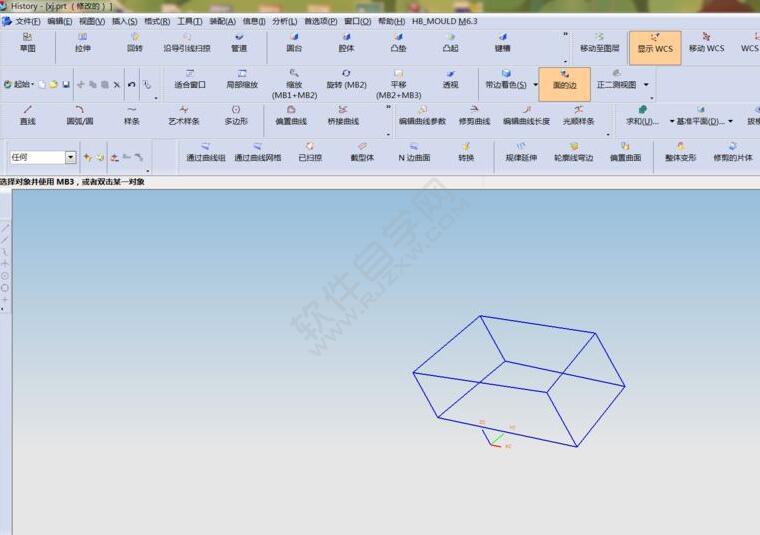Open the 编辑(E) menu
This screenshot has height=535, width=760.
coord(60,21)
